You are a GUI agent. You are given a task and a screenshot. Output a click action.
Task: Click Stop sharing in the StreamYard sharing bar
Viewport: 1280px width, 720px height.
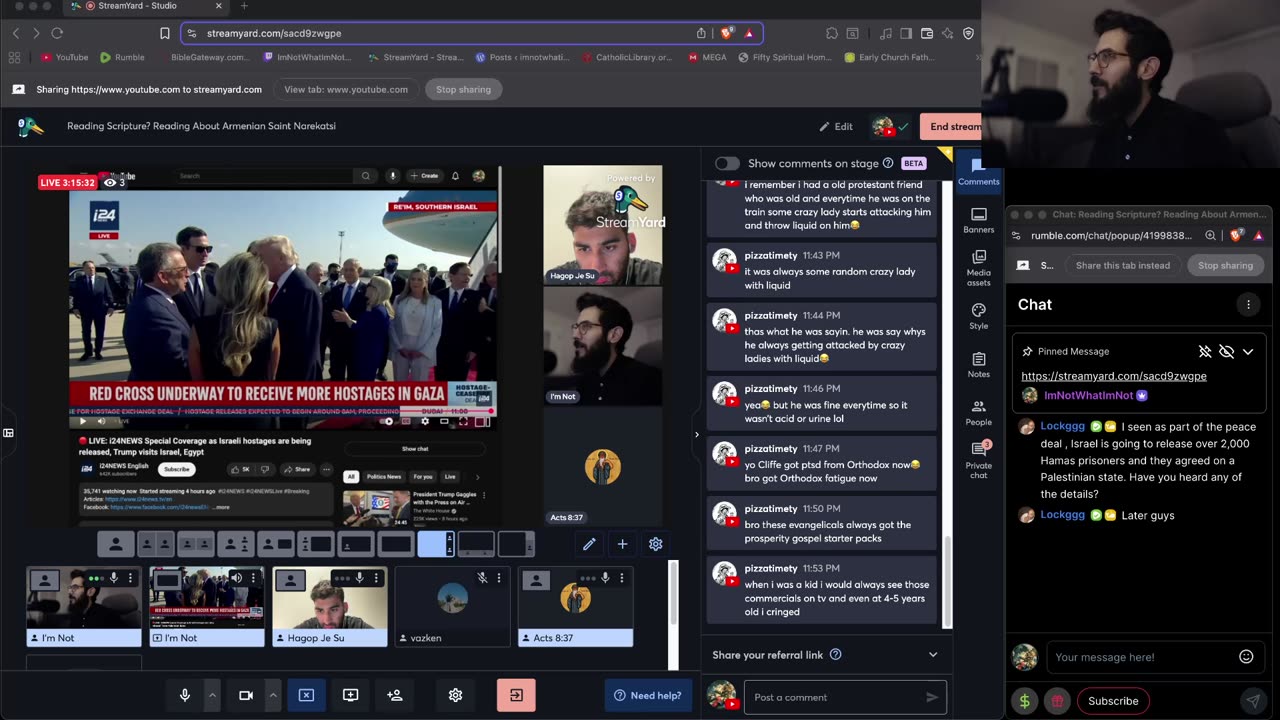click(463, 89)
